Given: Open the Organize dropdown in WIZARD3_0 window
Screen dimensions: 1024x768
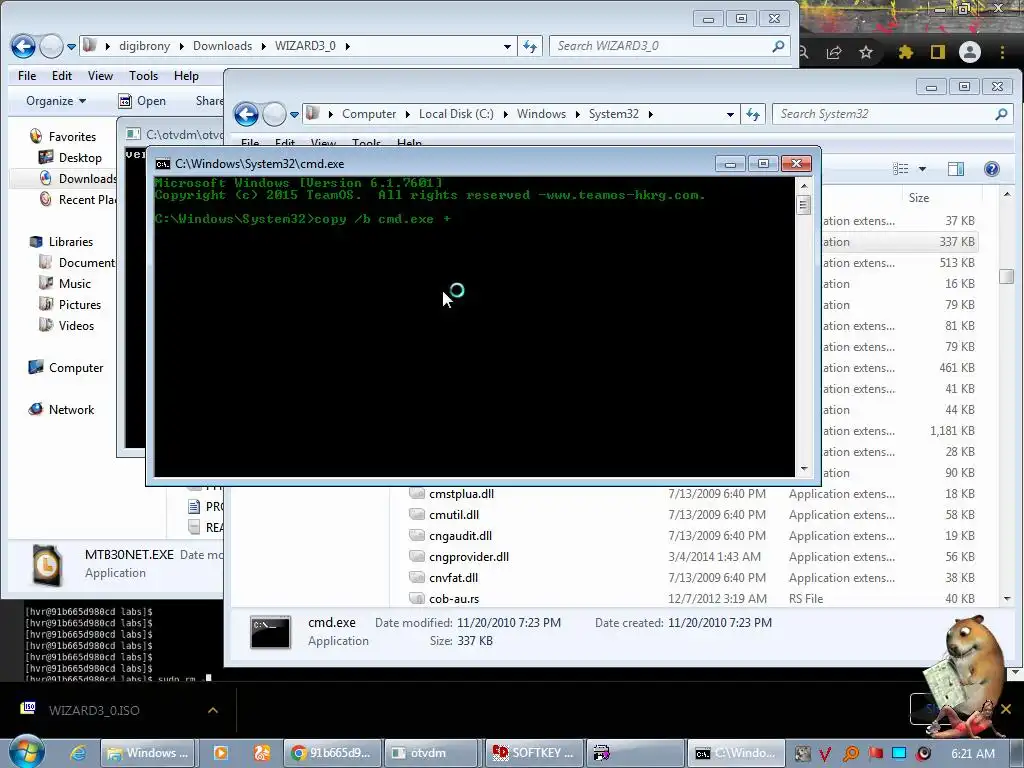Looking at the screenshot, I should point(56,101).
